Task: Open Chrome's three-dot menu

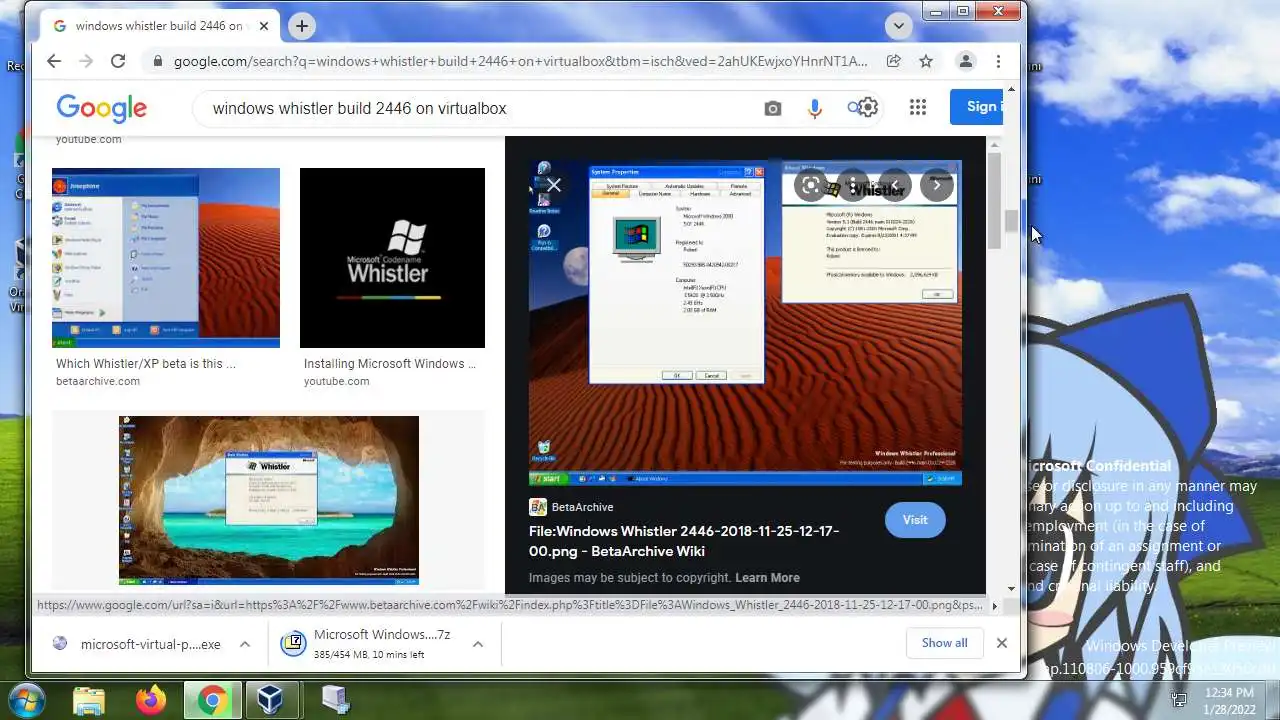Action: pyautogui.click(x=998, y=61)
